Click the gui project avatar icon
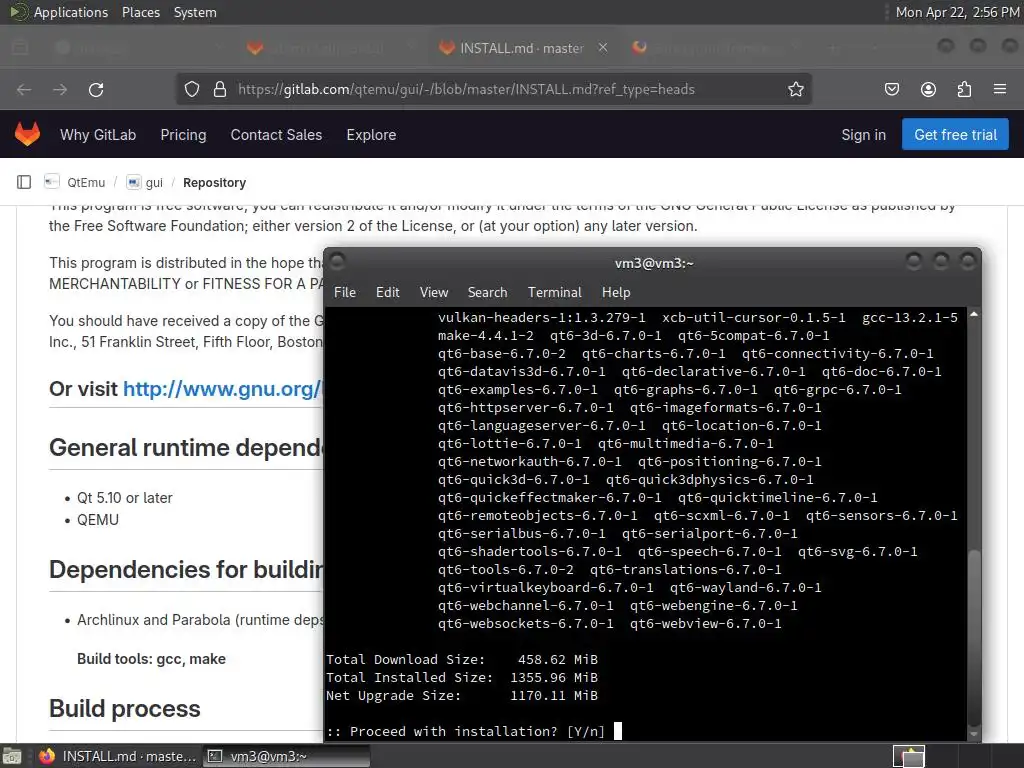This screenshot has height=768, width=1024. pos(133,182)
